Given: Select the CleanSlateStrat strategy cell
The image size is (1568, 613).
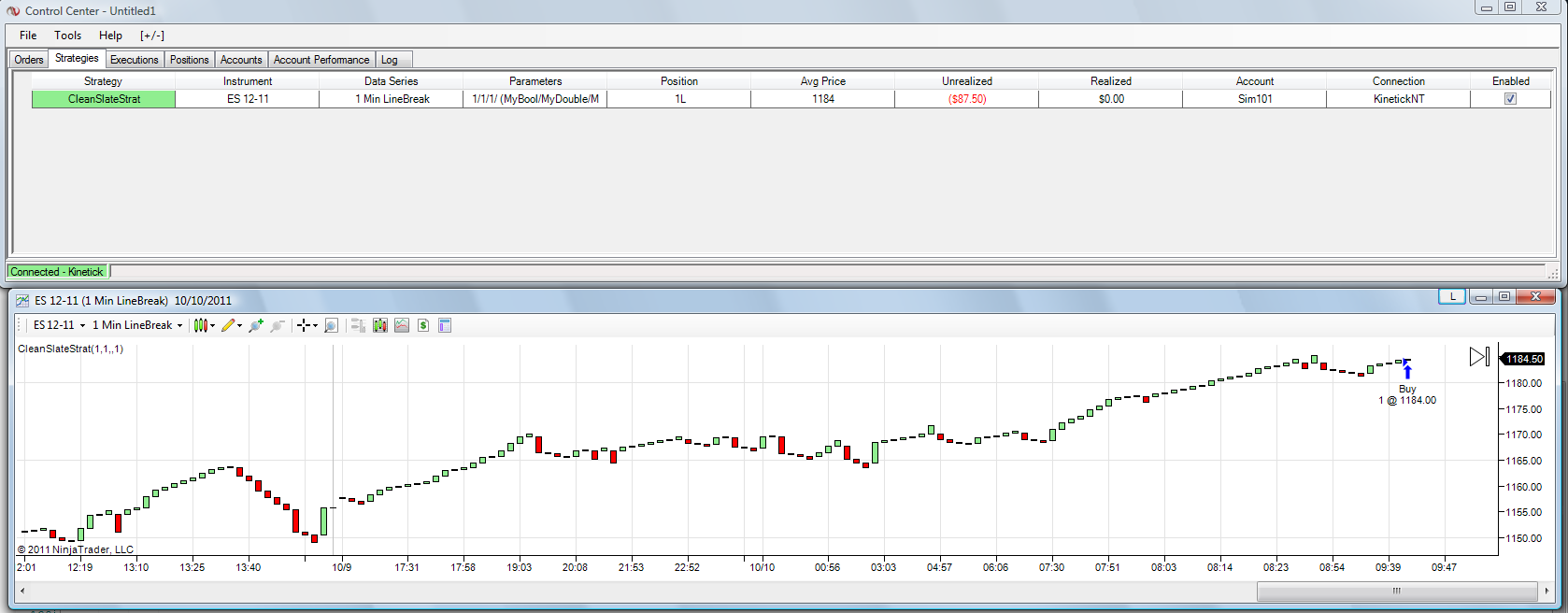Looking at the screenshot, I should (x=104, y=99).
